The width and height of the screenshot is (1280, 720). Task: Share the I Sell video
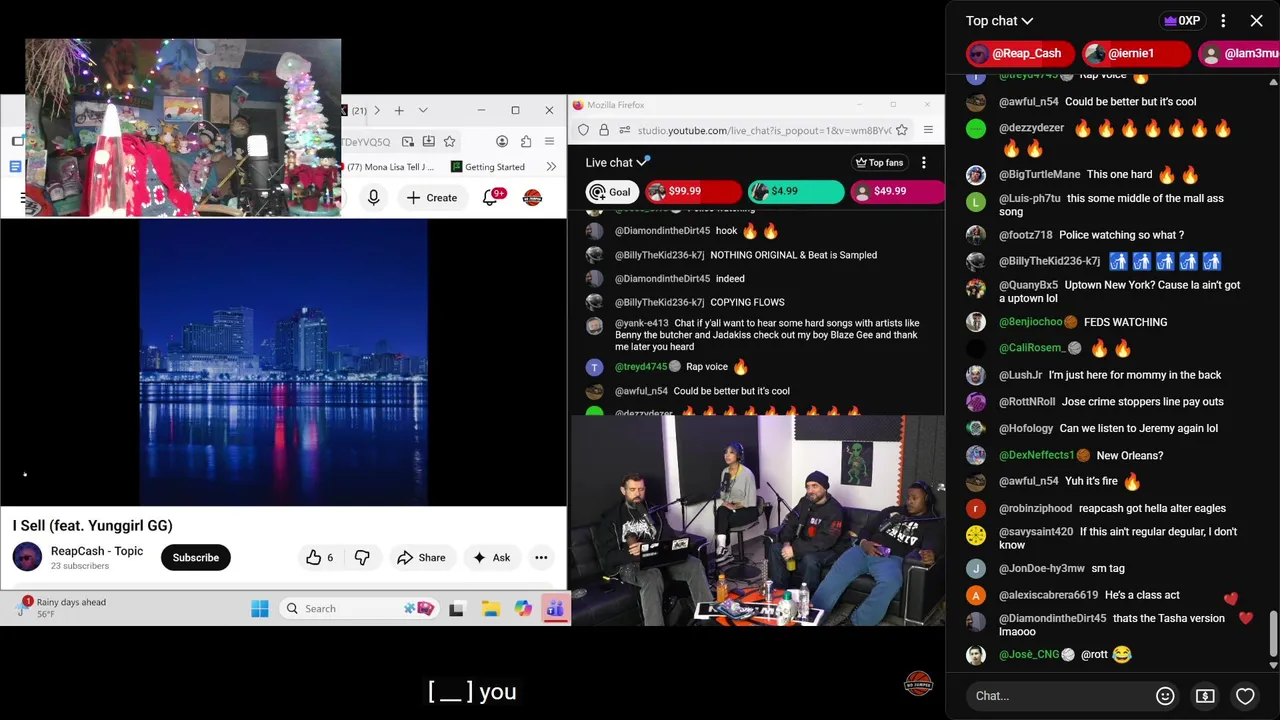(421, 558)
